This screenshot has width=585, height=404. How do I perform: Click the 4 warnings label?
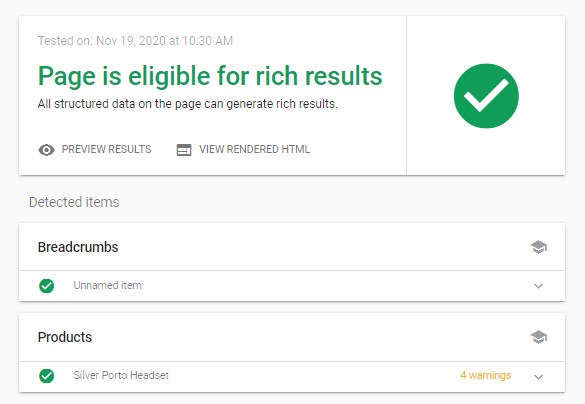click(485, 375)
